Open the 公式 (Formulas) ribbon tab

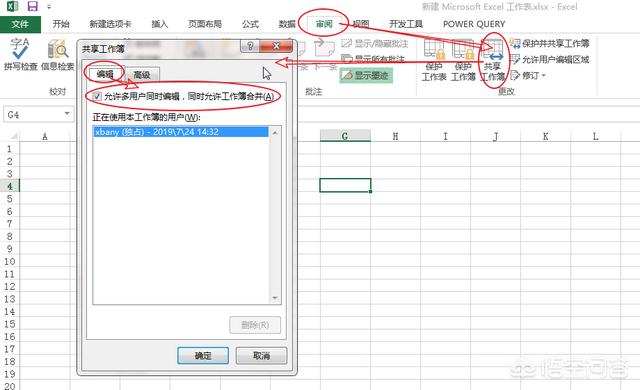click(250, 24)
